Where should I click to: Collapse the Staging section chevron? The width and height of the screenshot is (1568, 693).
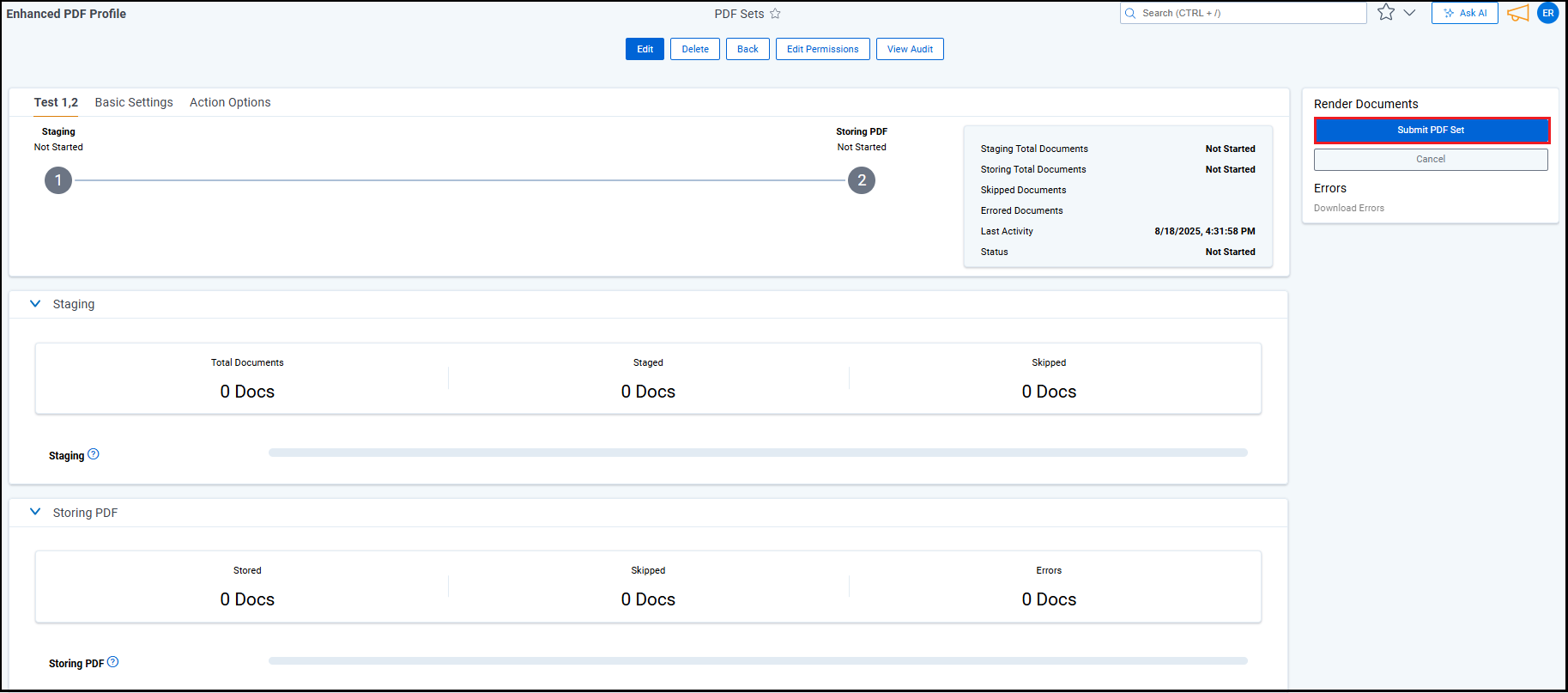(x=35, y=304)
